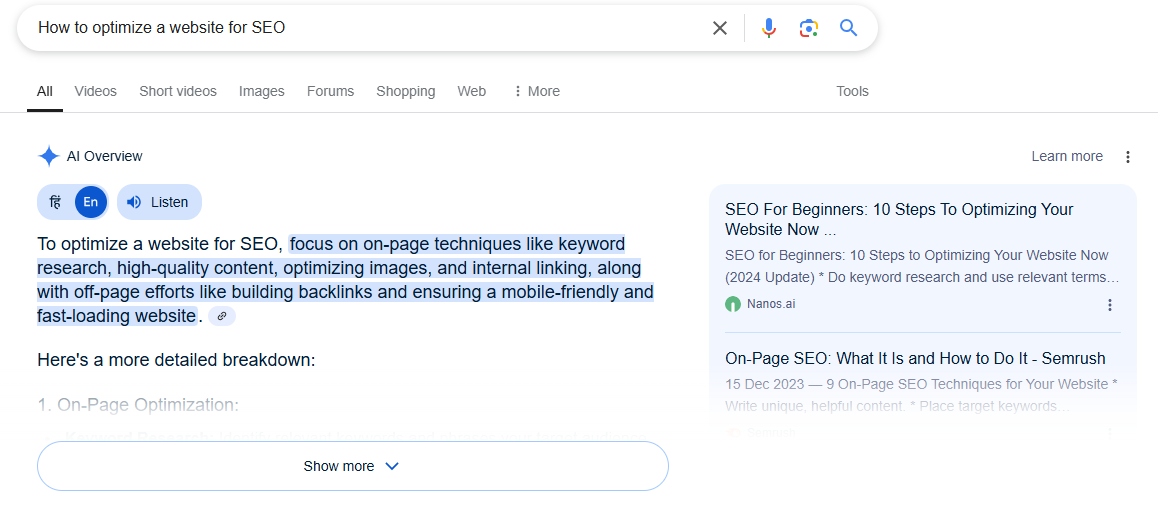The height and width of the screenshot is (508, 1158).
Task: Click the AI Overview sparkle icon
Action: click(x=48, y=156)
